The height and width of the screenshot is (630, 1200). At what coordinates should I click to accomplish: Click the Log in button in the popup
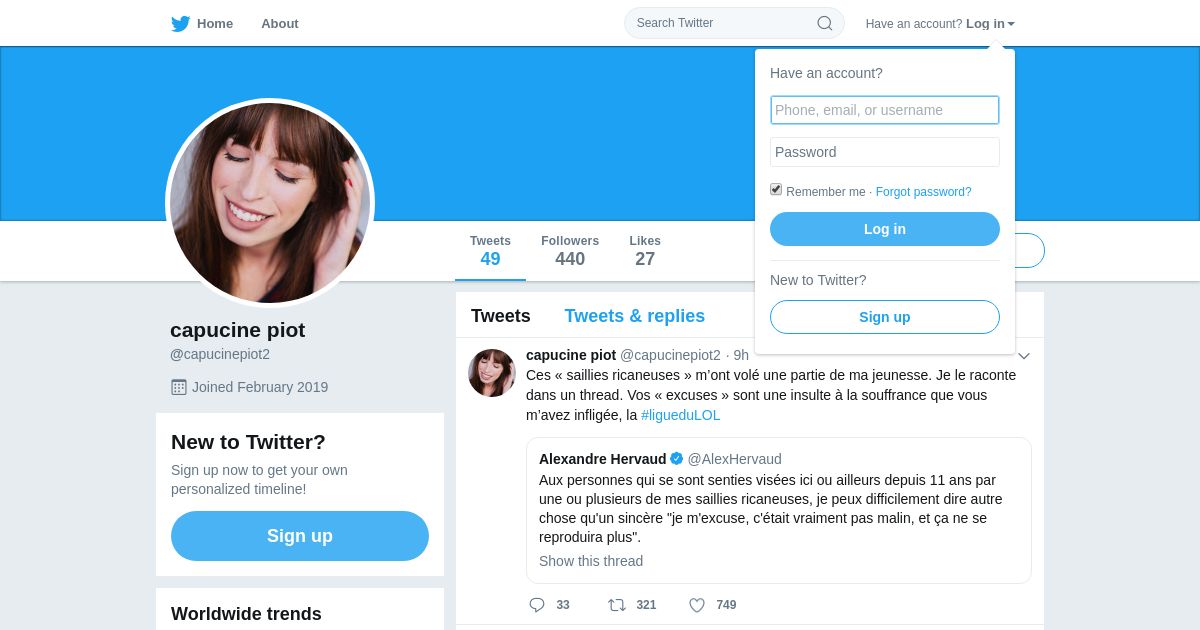point(885,229)
